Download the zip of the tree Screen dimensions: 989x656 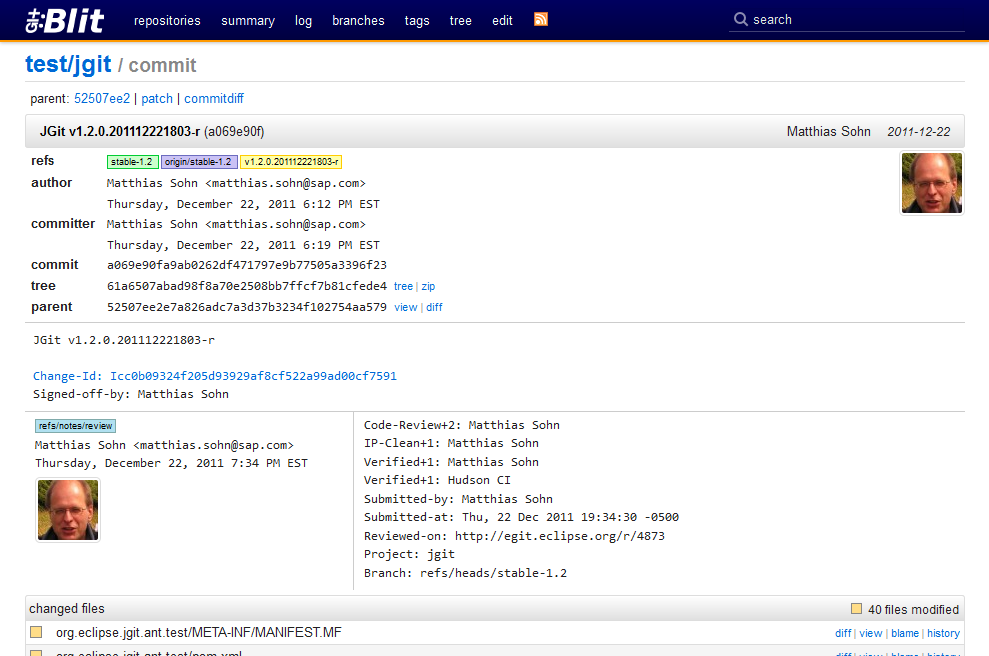coord(428,286)
